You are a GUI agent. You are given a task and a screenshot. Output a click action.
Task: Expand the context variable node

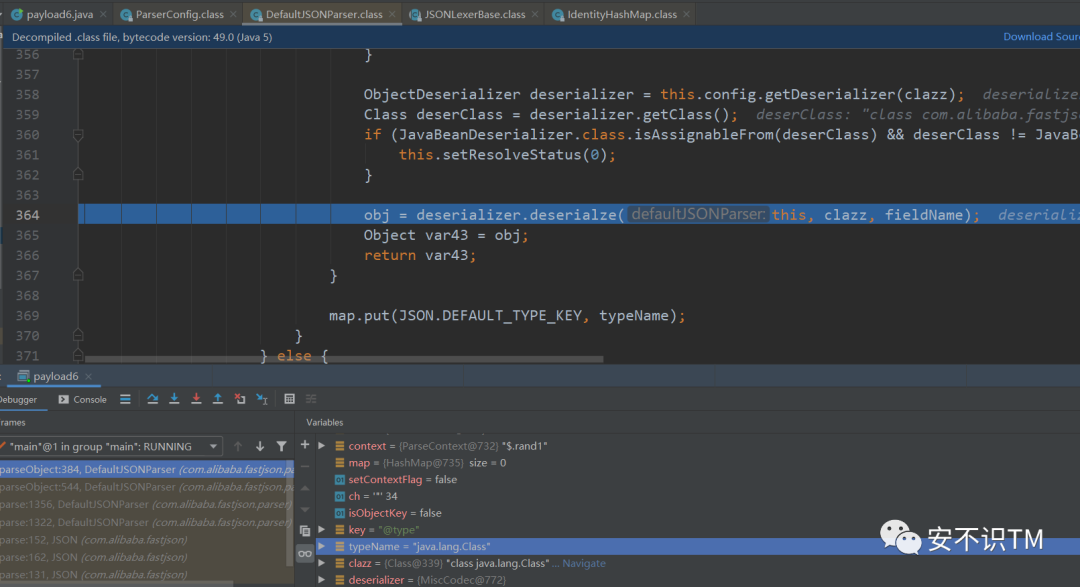321,446
